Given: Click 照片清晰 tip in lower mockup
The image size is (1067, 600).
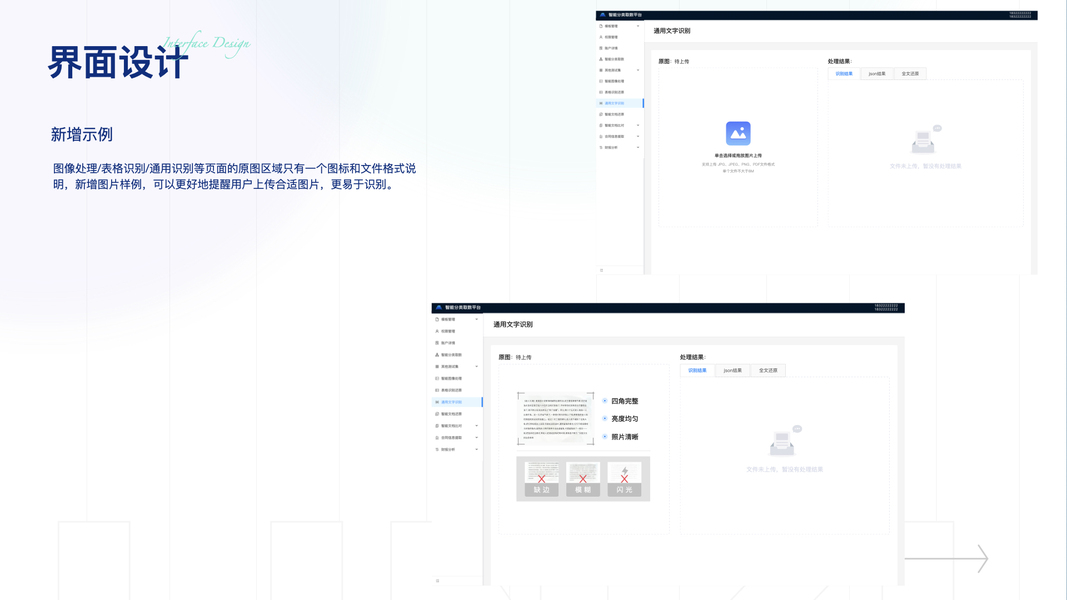Looking at the screenshot, I should 624,437.
